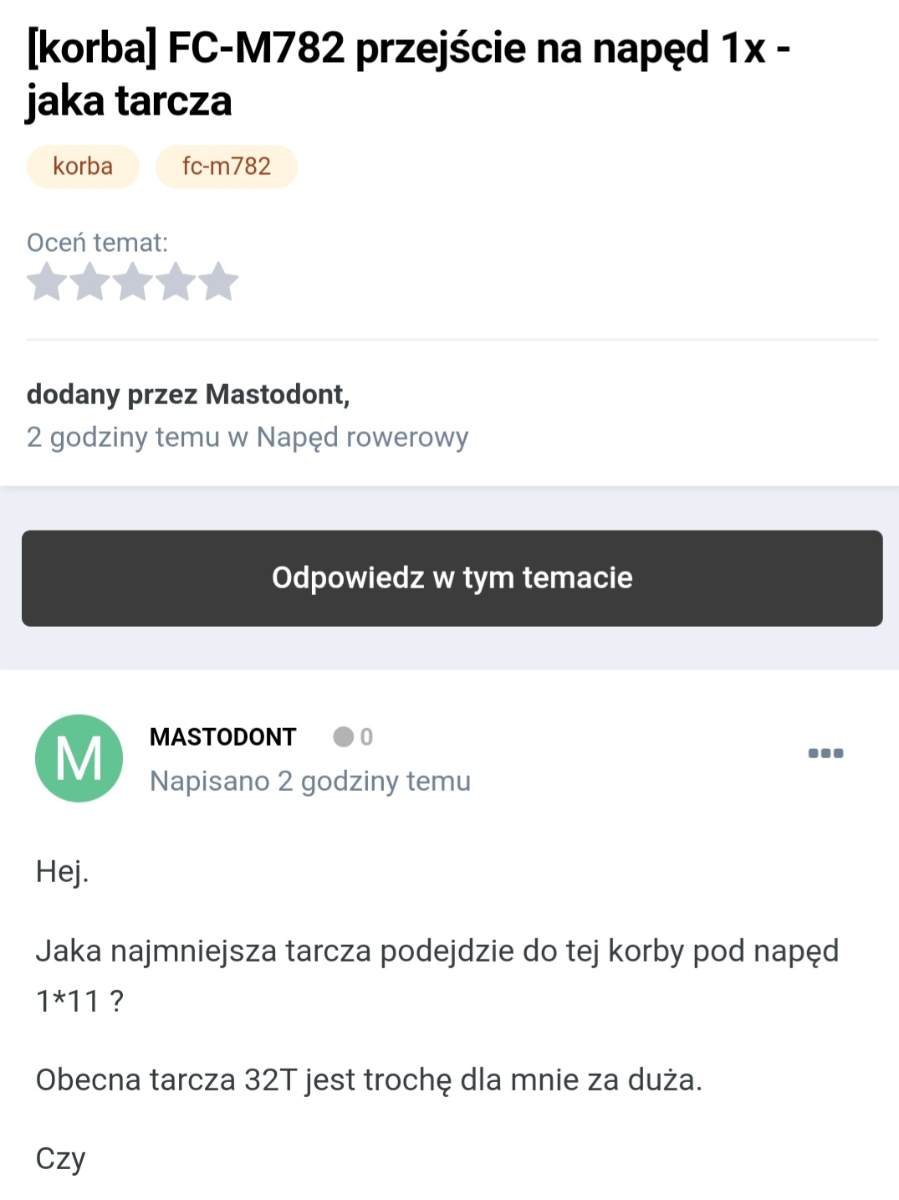Click the "Hej." greeting in the post
Image resolution: width=899 pixels, height=1200 pixels.
pyautogui.click(x=63, y=873)
